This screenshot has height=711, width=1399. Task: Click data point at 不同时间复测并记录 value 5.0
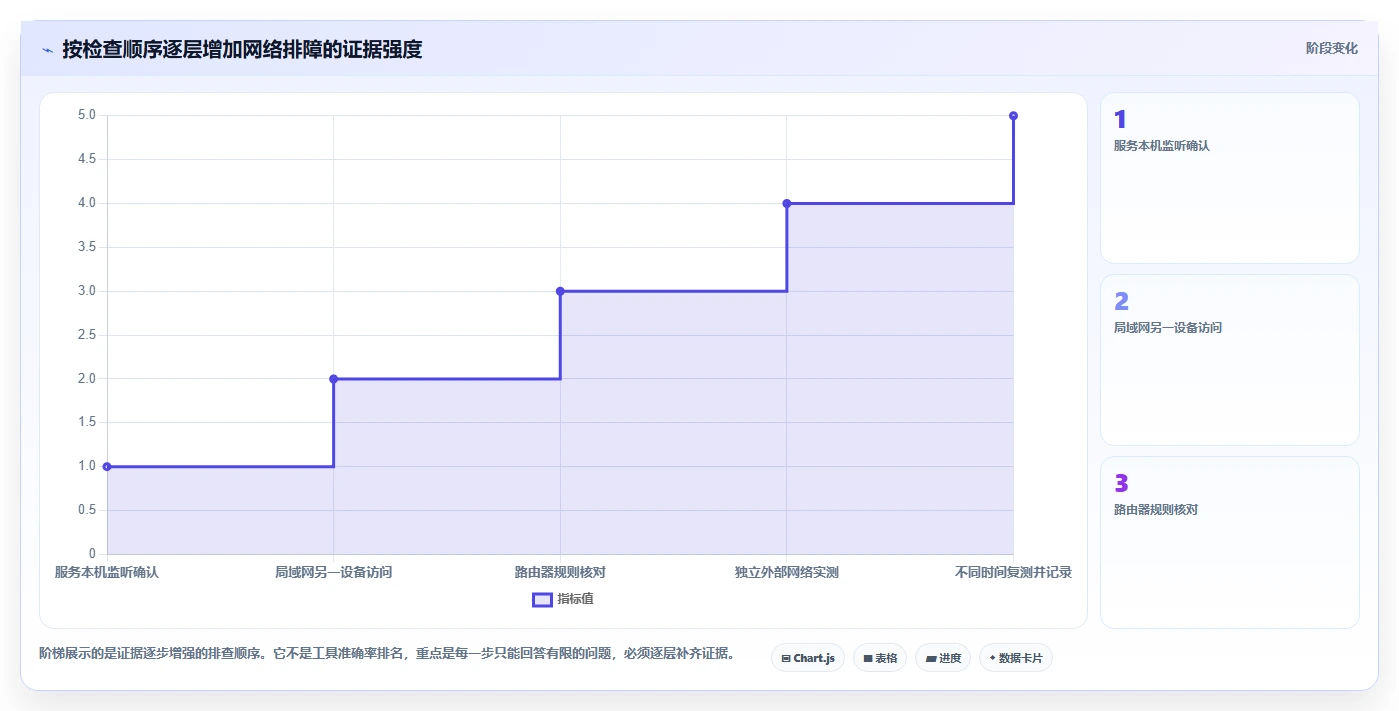1013,116
